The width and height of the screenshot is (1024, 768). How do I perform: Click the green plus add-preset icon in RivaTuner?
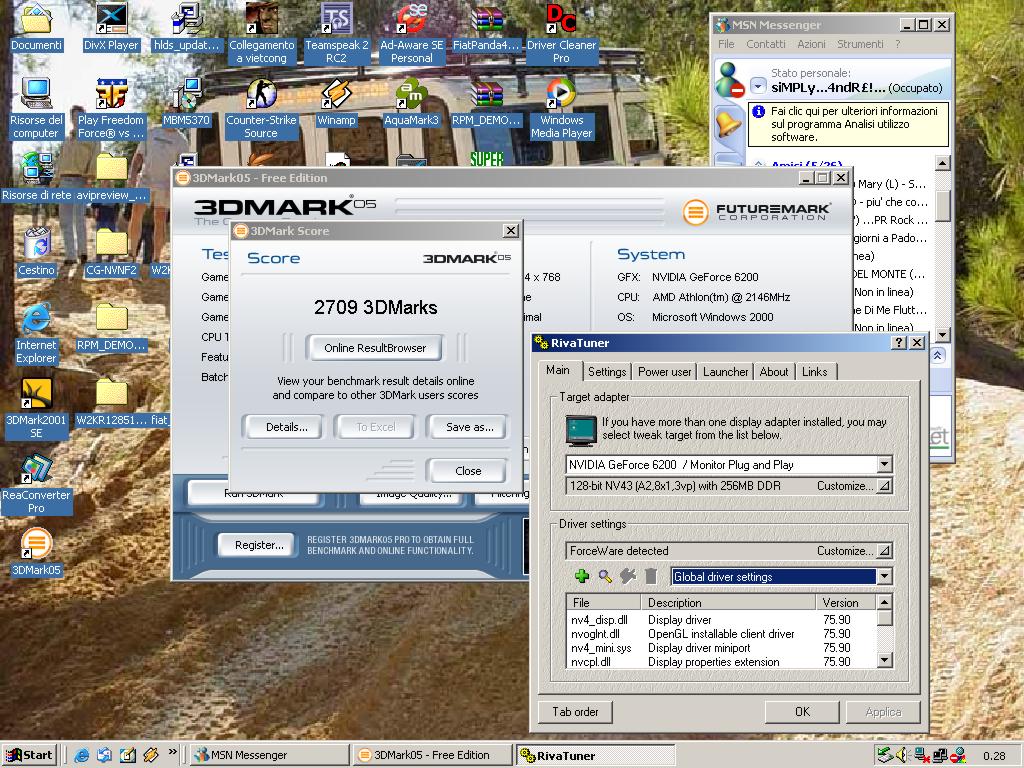[582, 576]
